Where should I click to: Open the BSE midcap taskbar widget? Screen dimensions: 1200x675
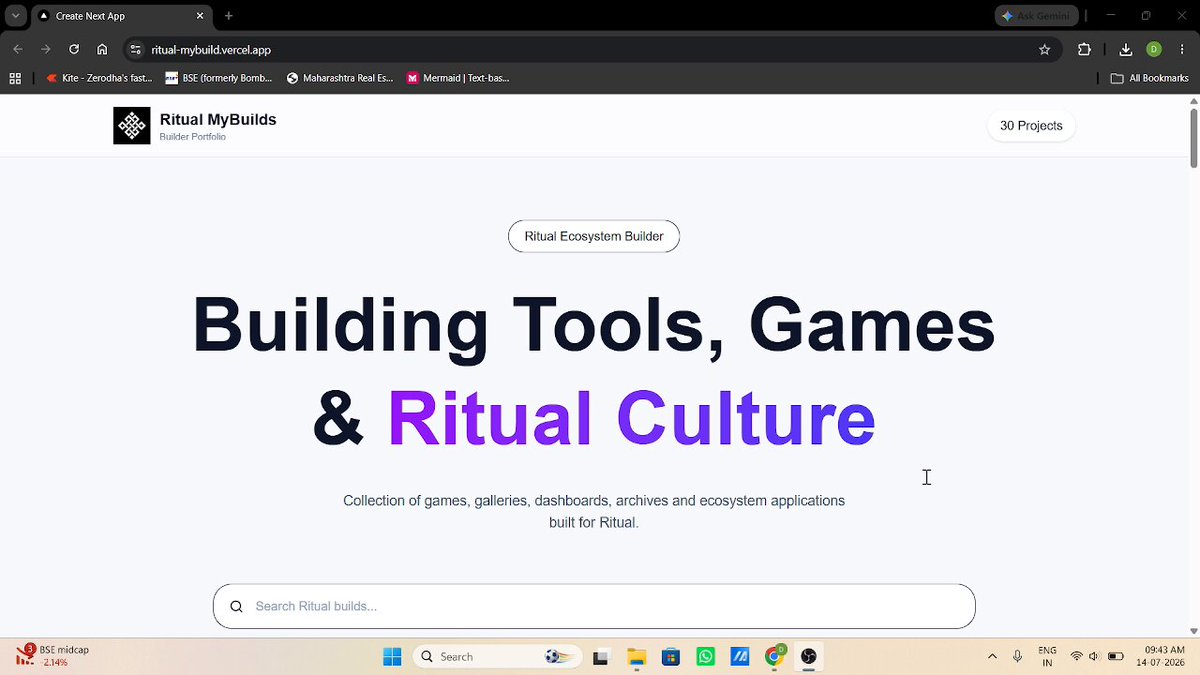52,656
